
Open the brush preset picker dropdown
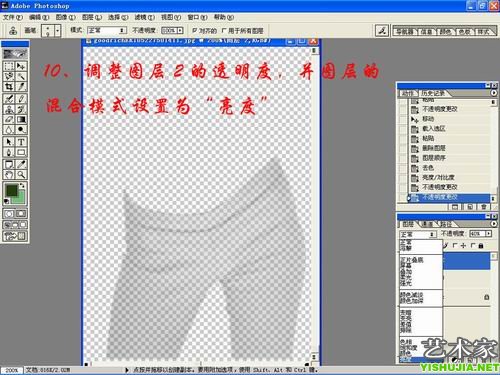tap(57, 31)
